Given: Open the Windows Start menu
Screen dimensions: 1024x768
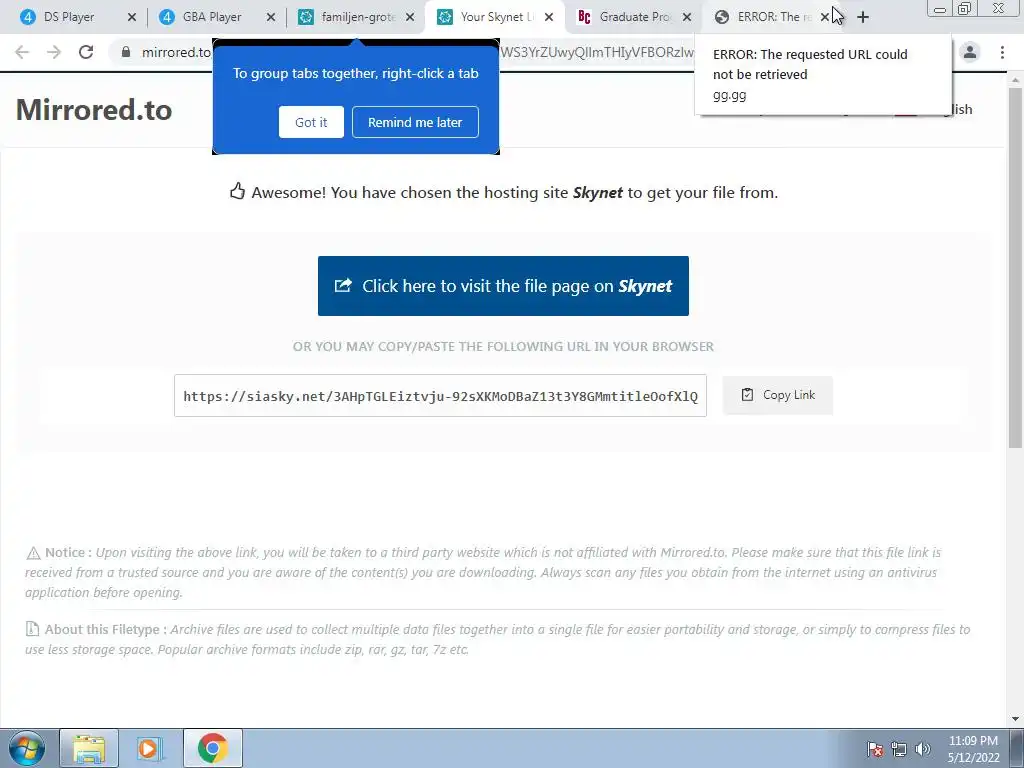Looking at the screenshot, I should [x=26, y=748].
